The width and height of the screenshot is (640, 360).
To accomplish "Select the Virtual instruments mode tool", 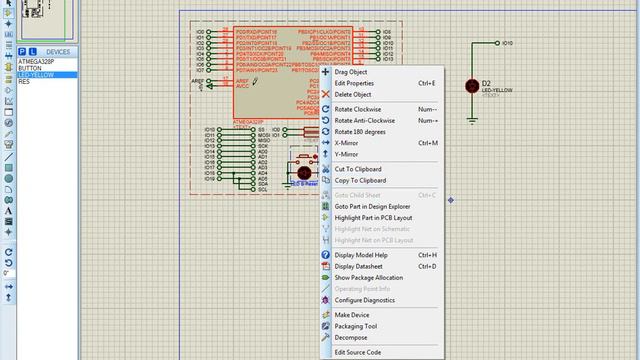I will (8, 144).
